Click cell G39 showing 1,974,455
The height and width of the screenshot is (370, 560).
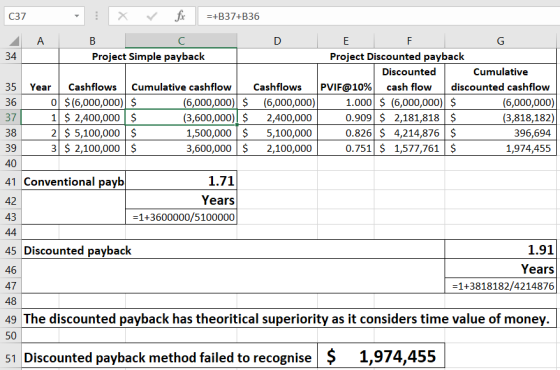(501, 148)
